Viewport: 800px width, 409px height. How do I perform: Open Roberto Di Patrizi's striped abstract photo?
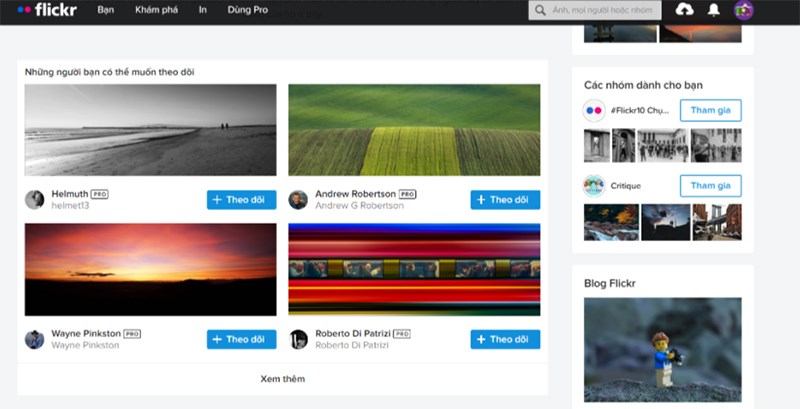coord(414,270)
